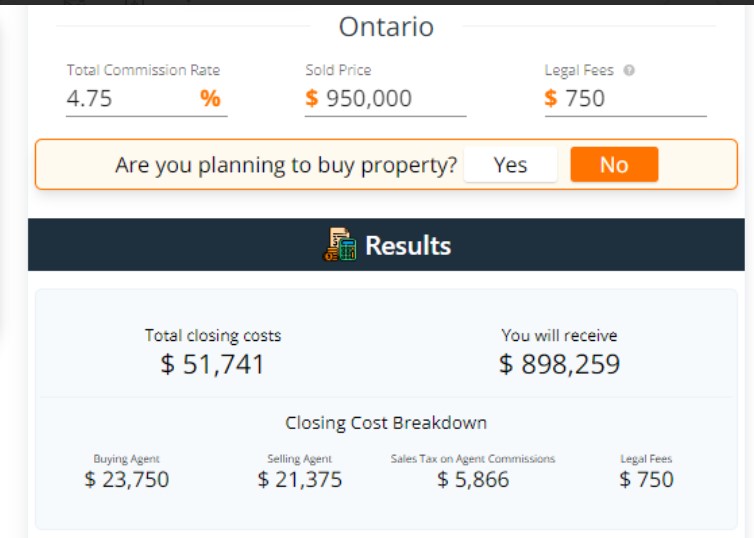Click the Are you planning to buy property question
Image resolution: width=754 pixels, height=538 pixels.
[285, 165]
